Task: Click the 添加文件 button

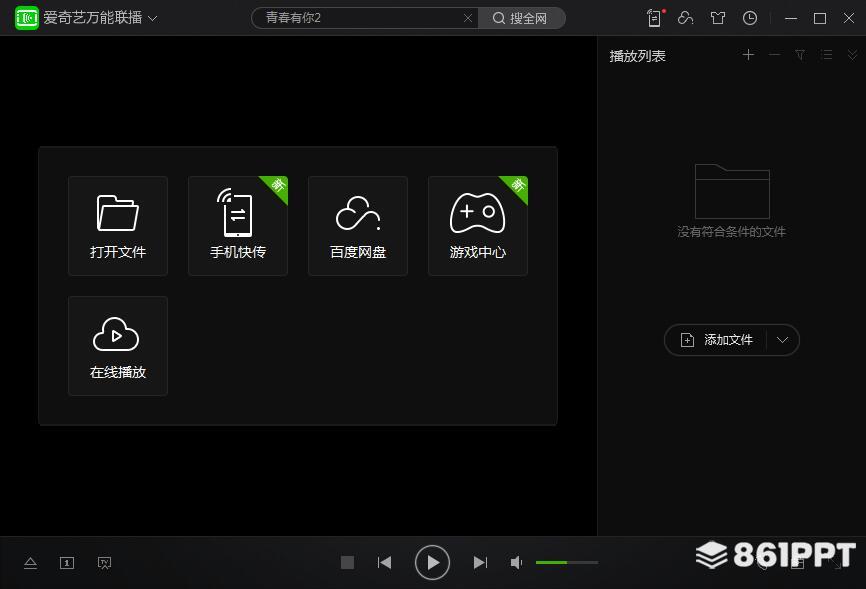Action: [x=716, y=340]
